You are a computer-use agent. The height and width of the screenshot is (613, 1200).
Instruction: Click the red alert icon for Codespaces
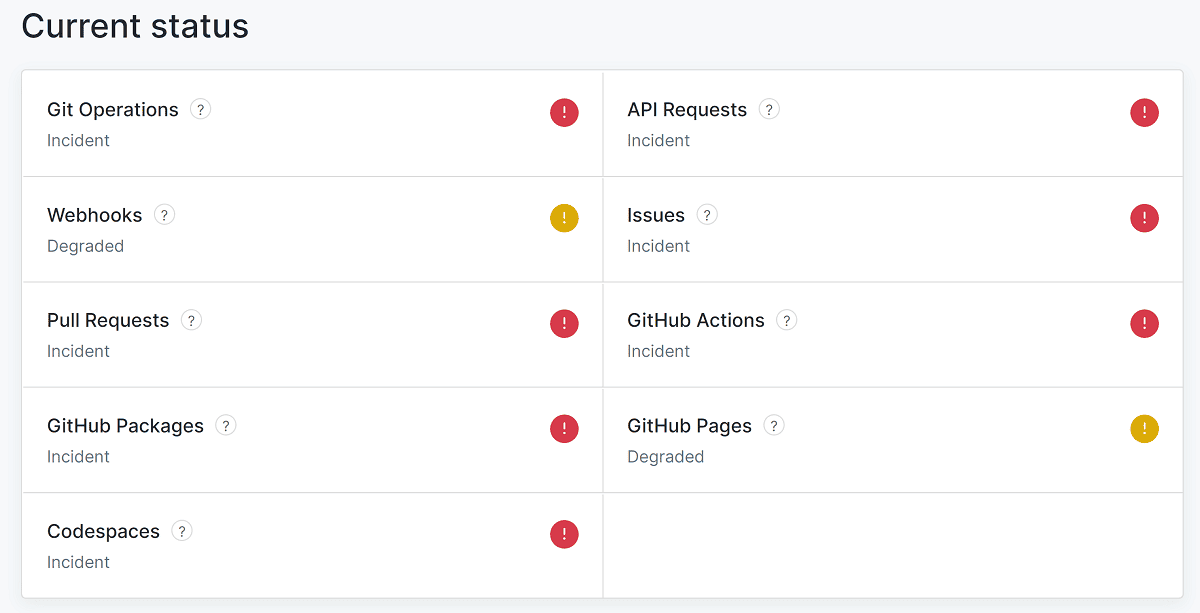pos(564,534)
